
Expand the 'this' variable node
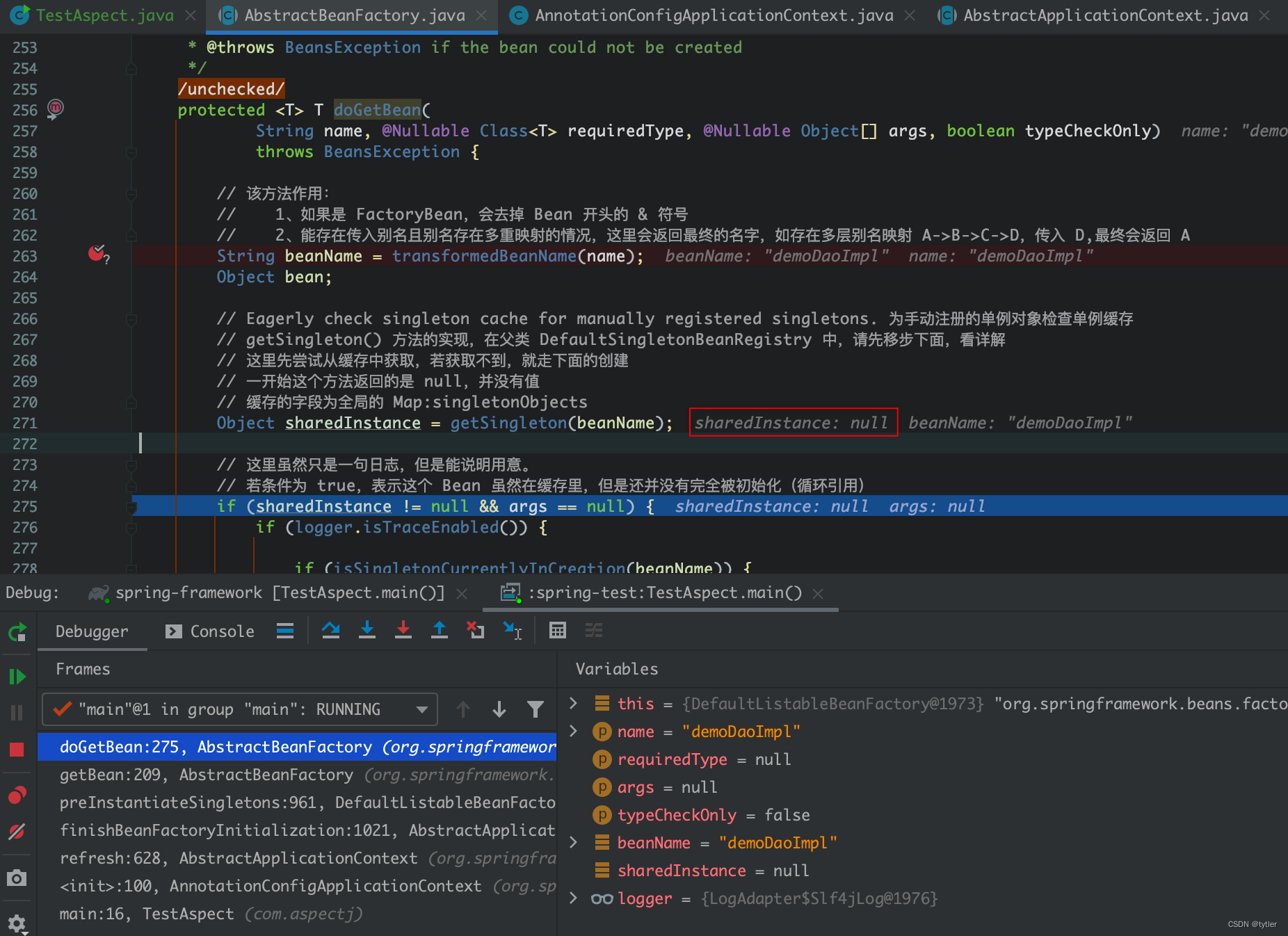(x=574, y=703)
